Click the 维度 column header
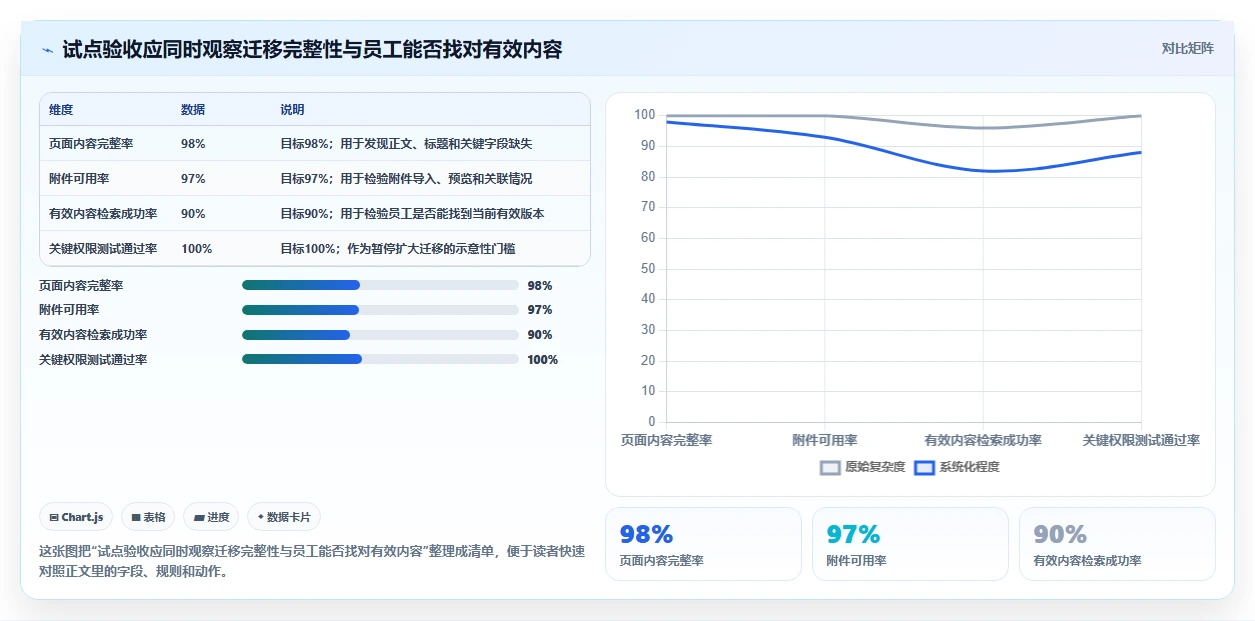 tap(61, 110)
